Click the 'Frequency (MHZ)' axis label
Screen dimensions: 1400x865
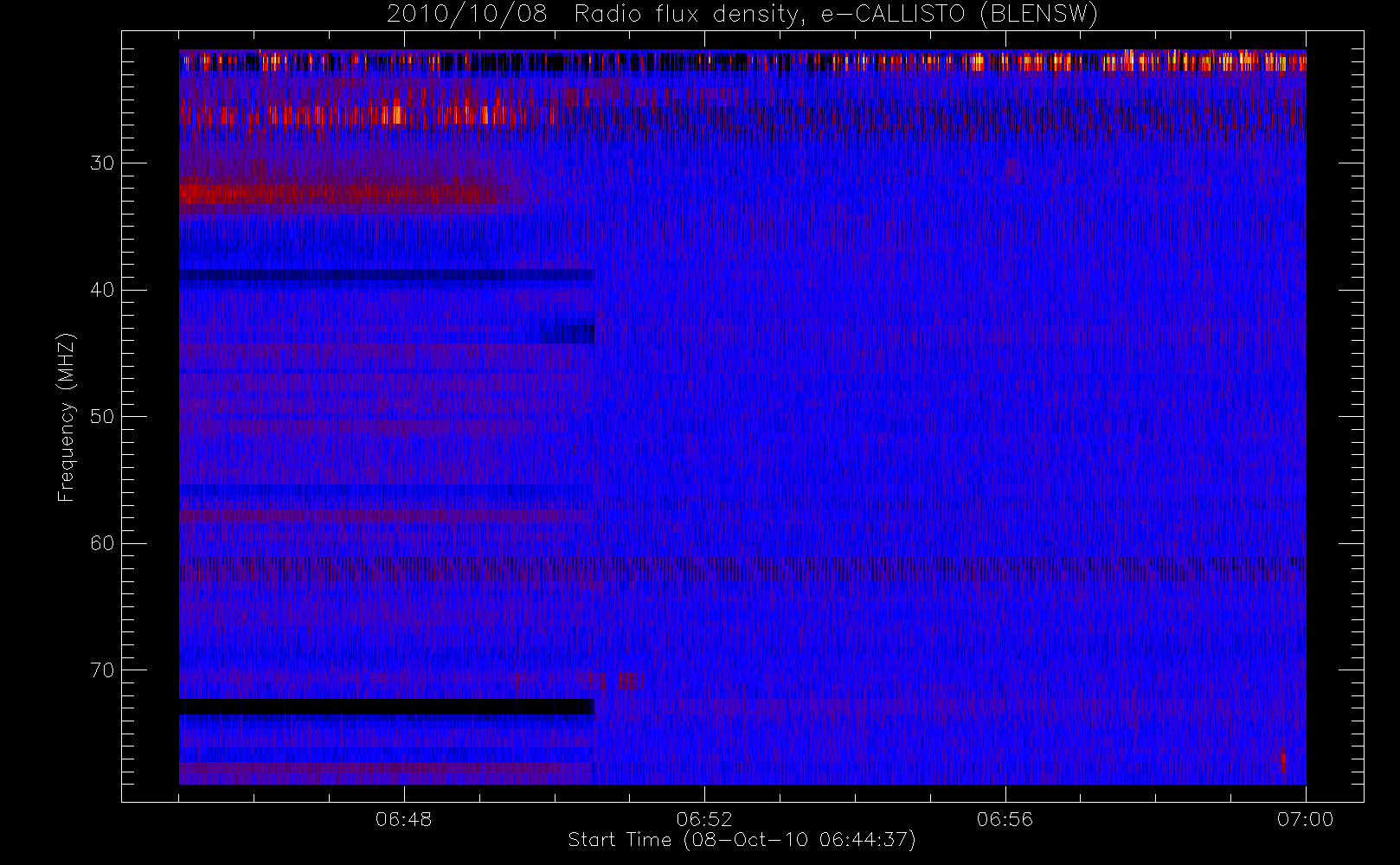click(x=66, y=417)
